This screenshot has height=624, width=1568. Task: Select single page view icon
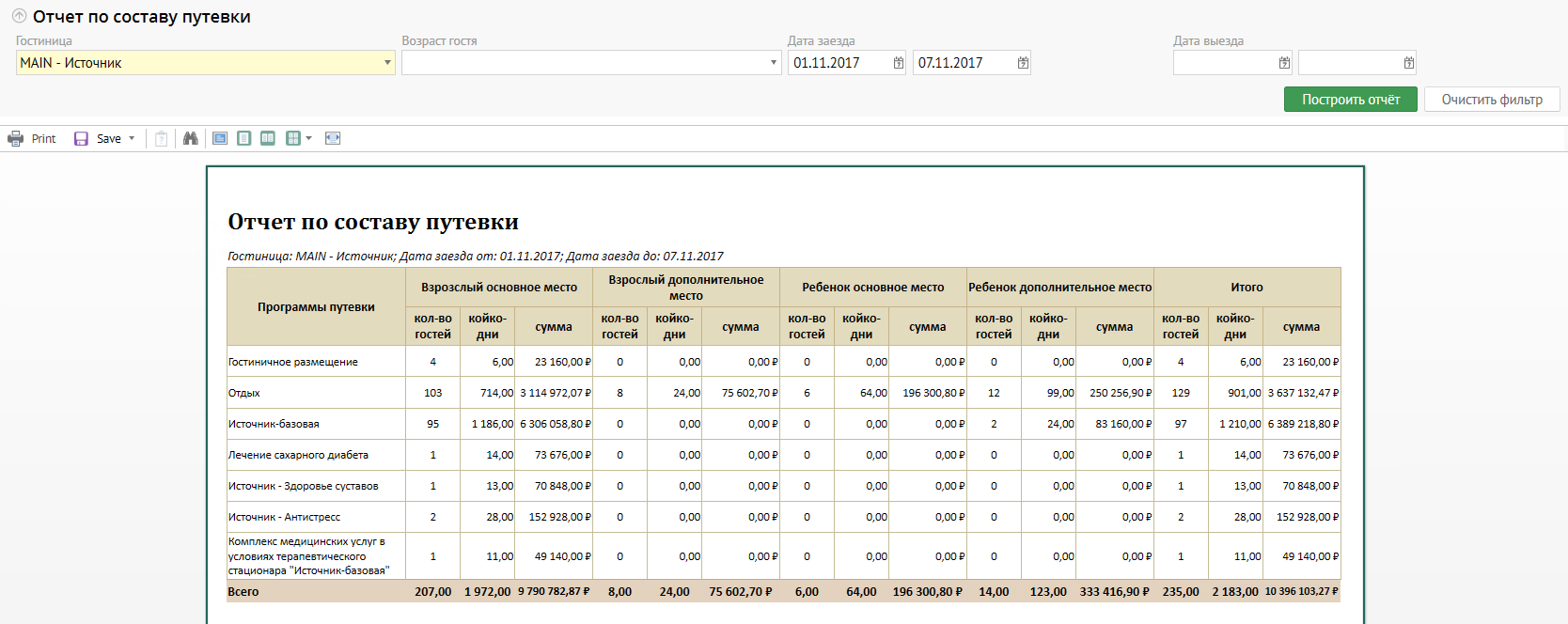243,138
